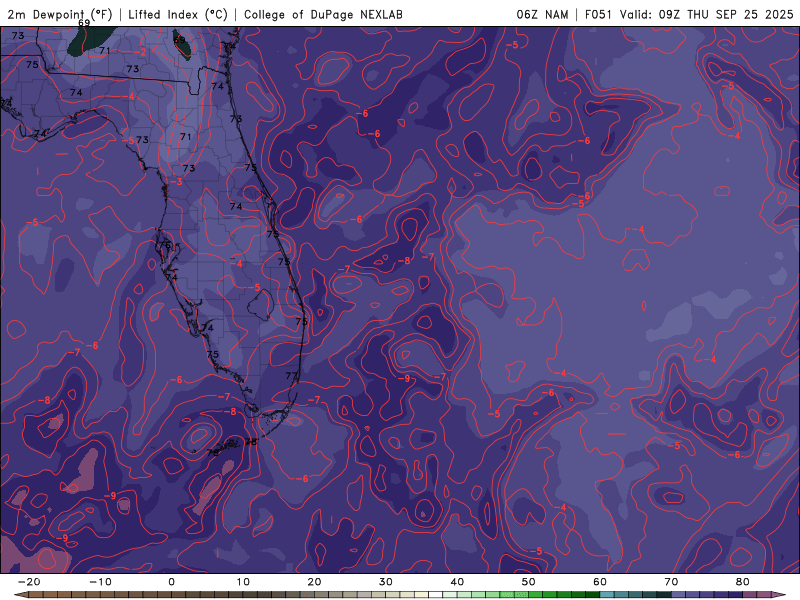This screenshot has width=800, height=600.
Task: Click the 'F051' forecast hour text
Action: 598,14
